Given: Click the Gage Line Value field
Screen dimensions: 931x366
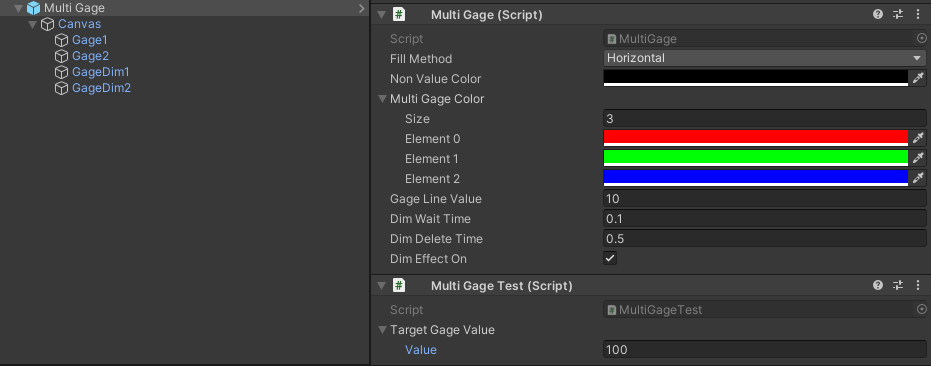Looking at the screenshot, I should (x=765, y=198).
